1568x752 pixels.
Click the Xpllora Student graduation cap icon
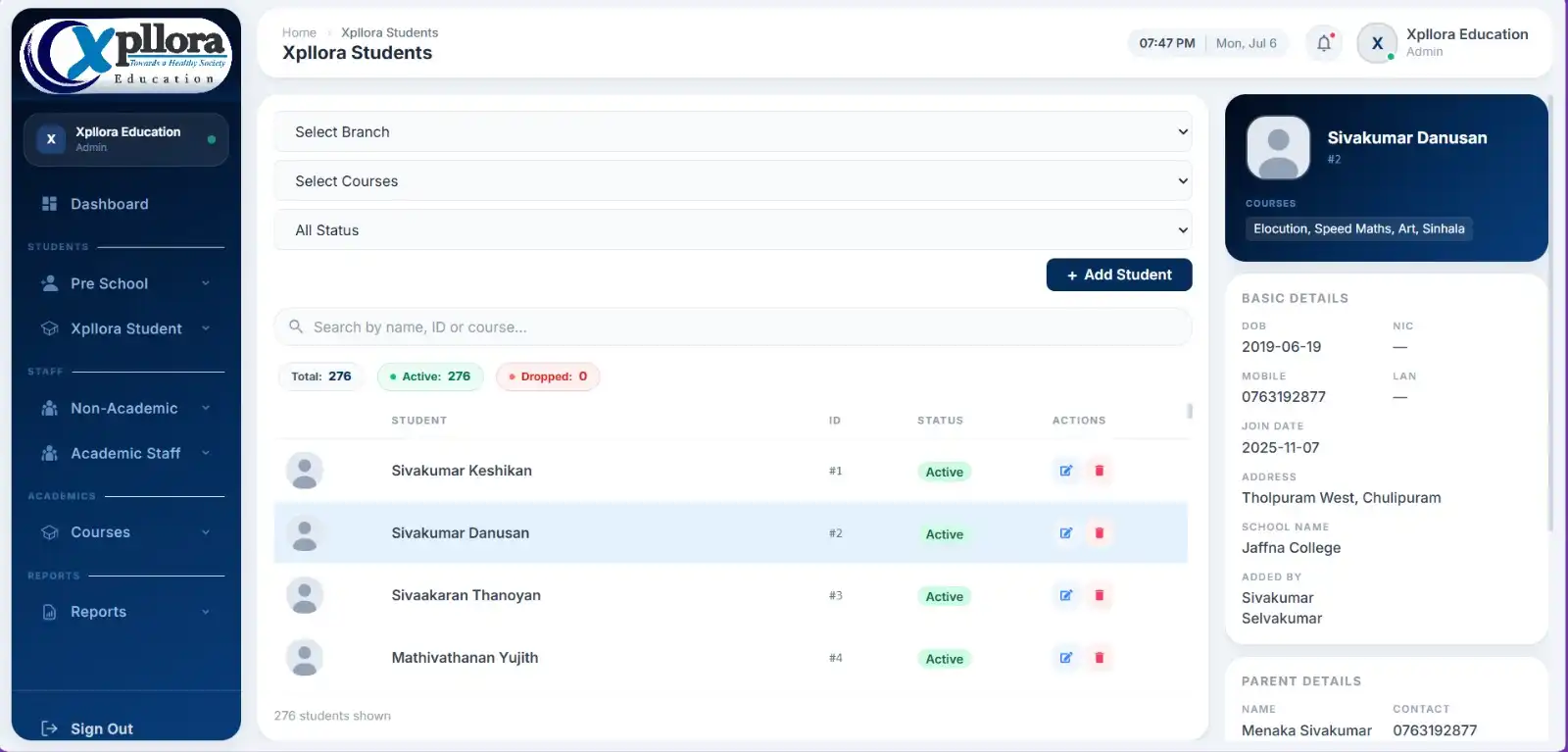point(49,328)
